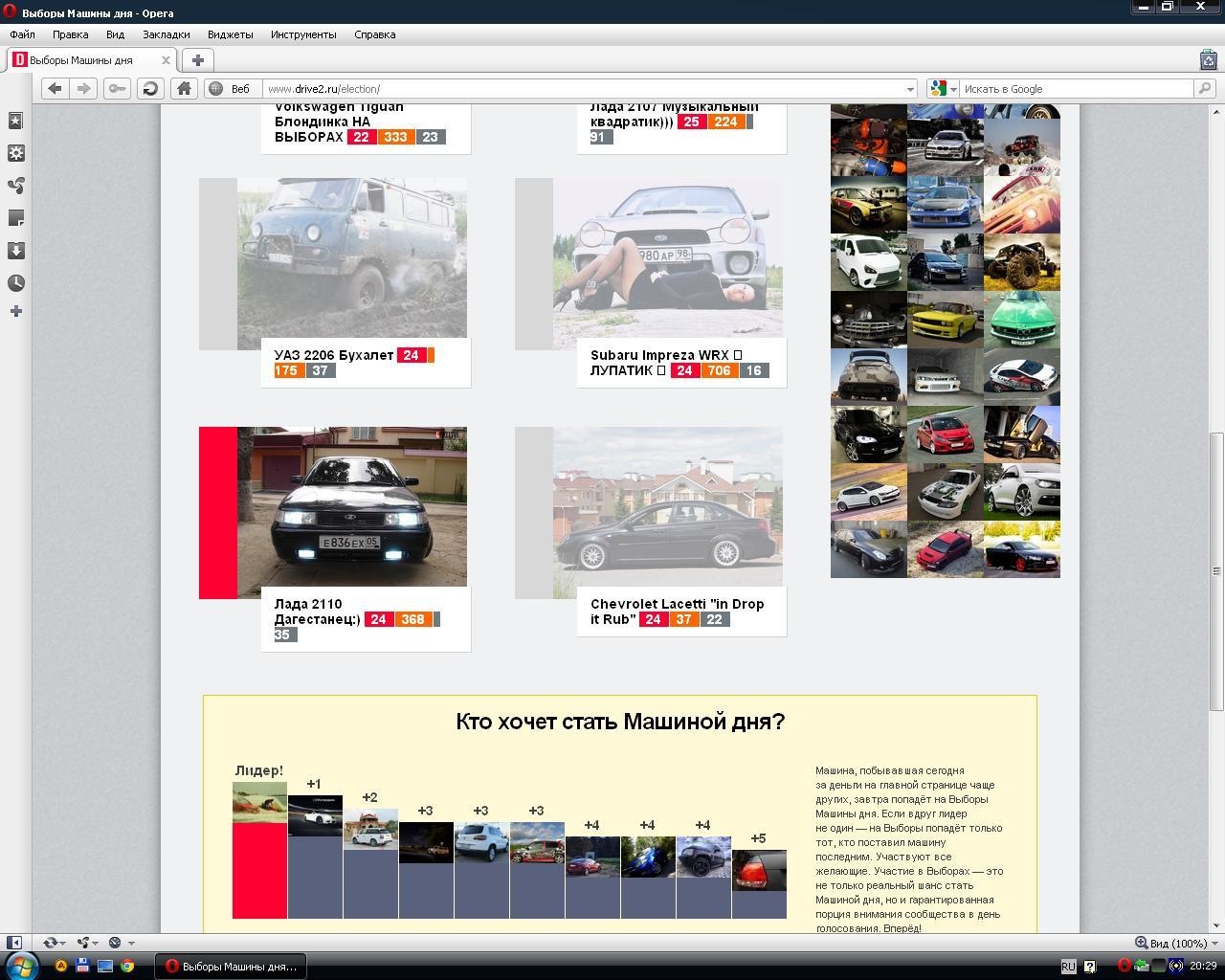Open the Unite panel icon in sidebar
1225x980 pixels.
pyautogui.click(x=16, y=186)
